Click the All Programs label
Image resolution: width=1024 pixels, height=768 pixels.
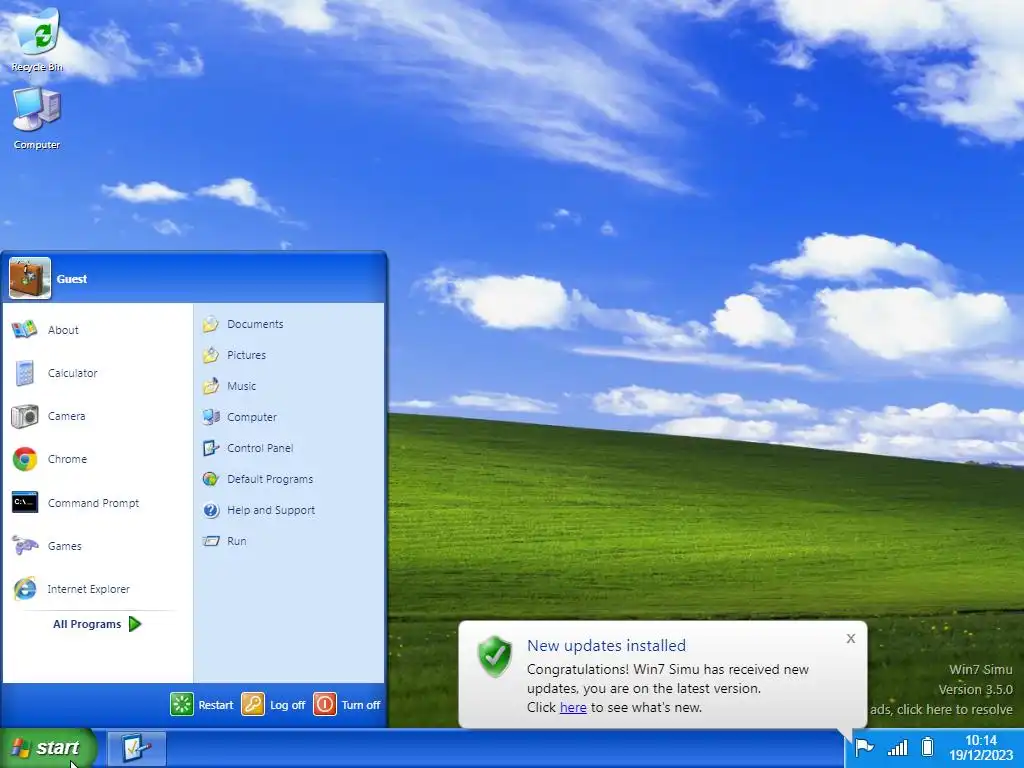click(x=87, y=624)
